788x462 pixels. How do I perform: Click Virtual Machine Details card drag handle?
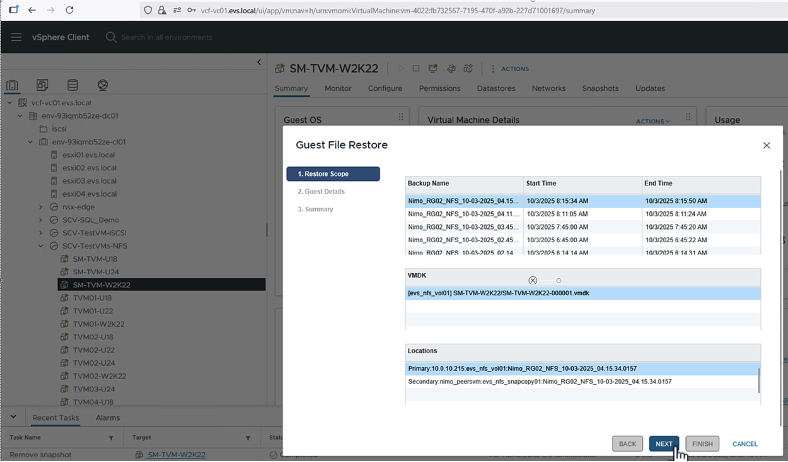point(687,117)
